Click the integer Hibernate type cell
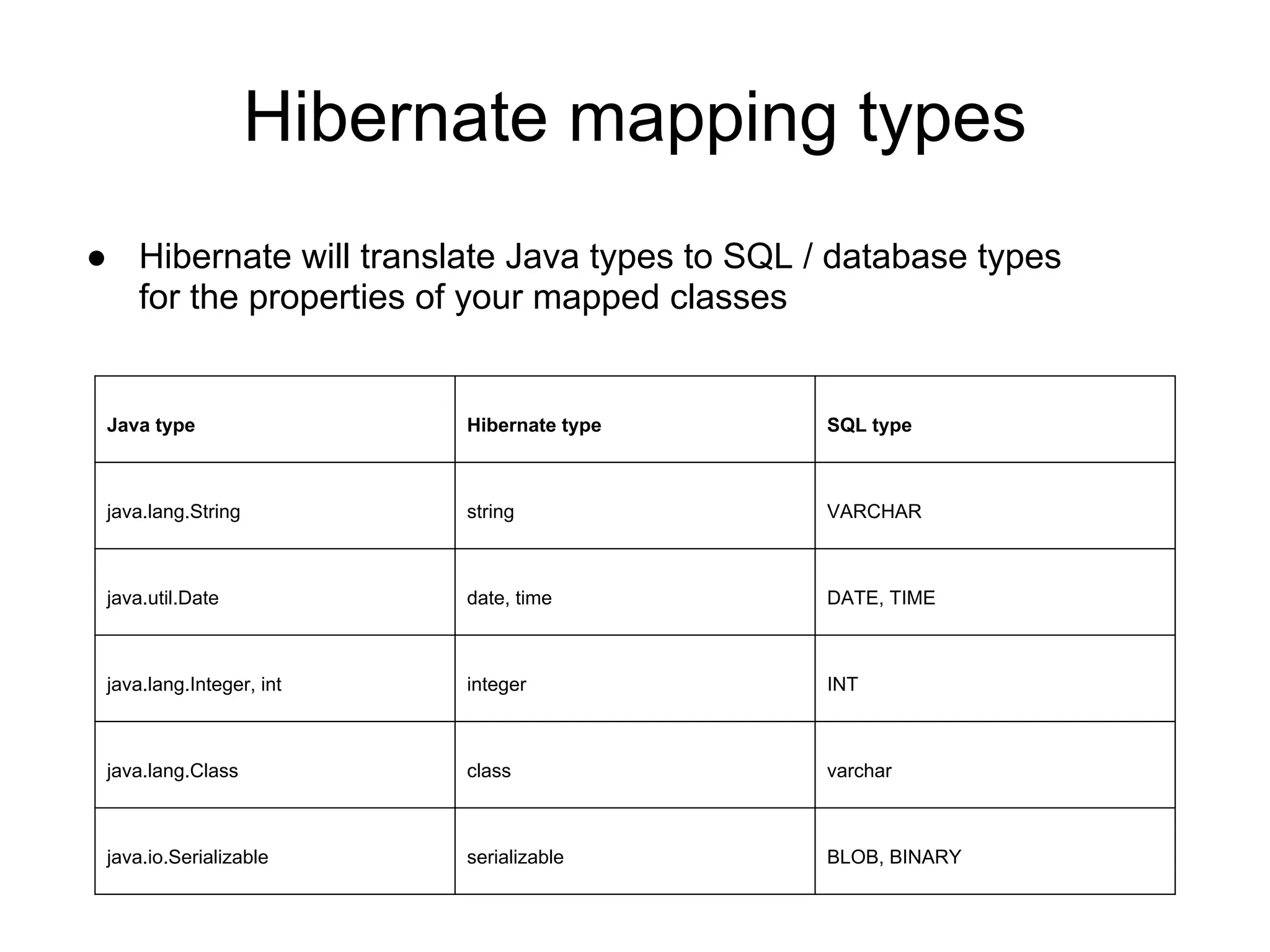Image resolution: width=1270 pixels, height=952 pixels. point(496,684)
